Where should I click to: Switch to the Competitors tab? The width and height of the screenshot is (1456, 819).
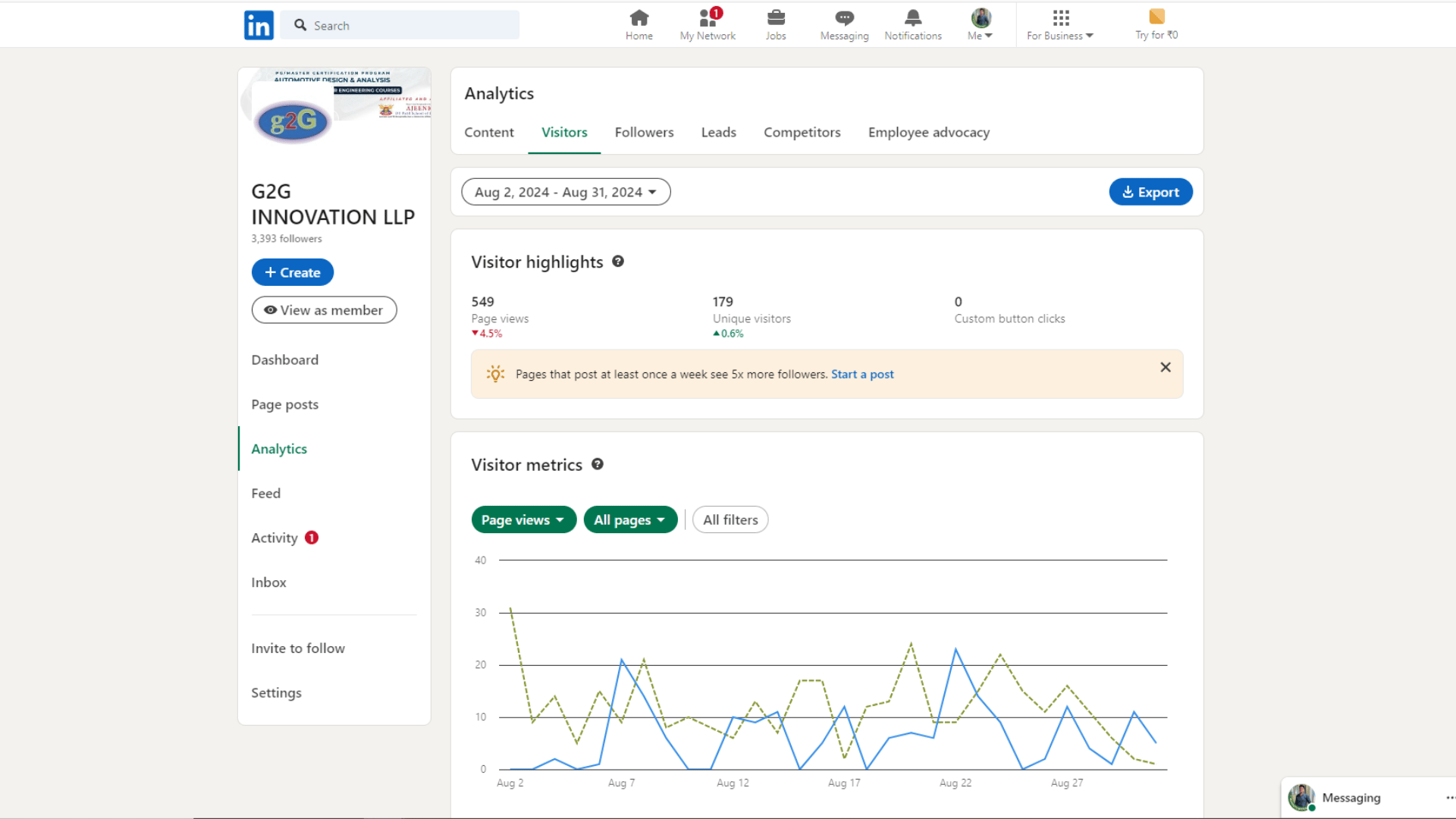point(802,132)
